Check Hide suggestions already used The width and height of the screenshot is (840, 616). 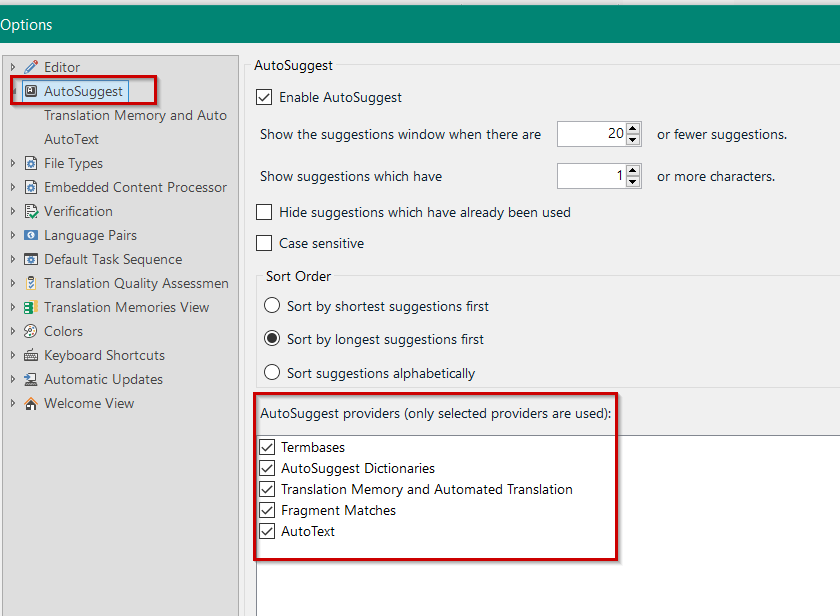tap(264, 212)
